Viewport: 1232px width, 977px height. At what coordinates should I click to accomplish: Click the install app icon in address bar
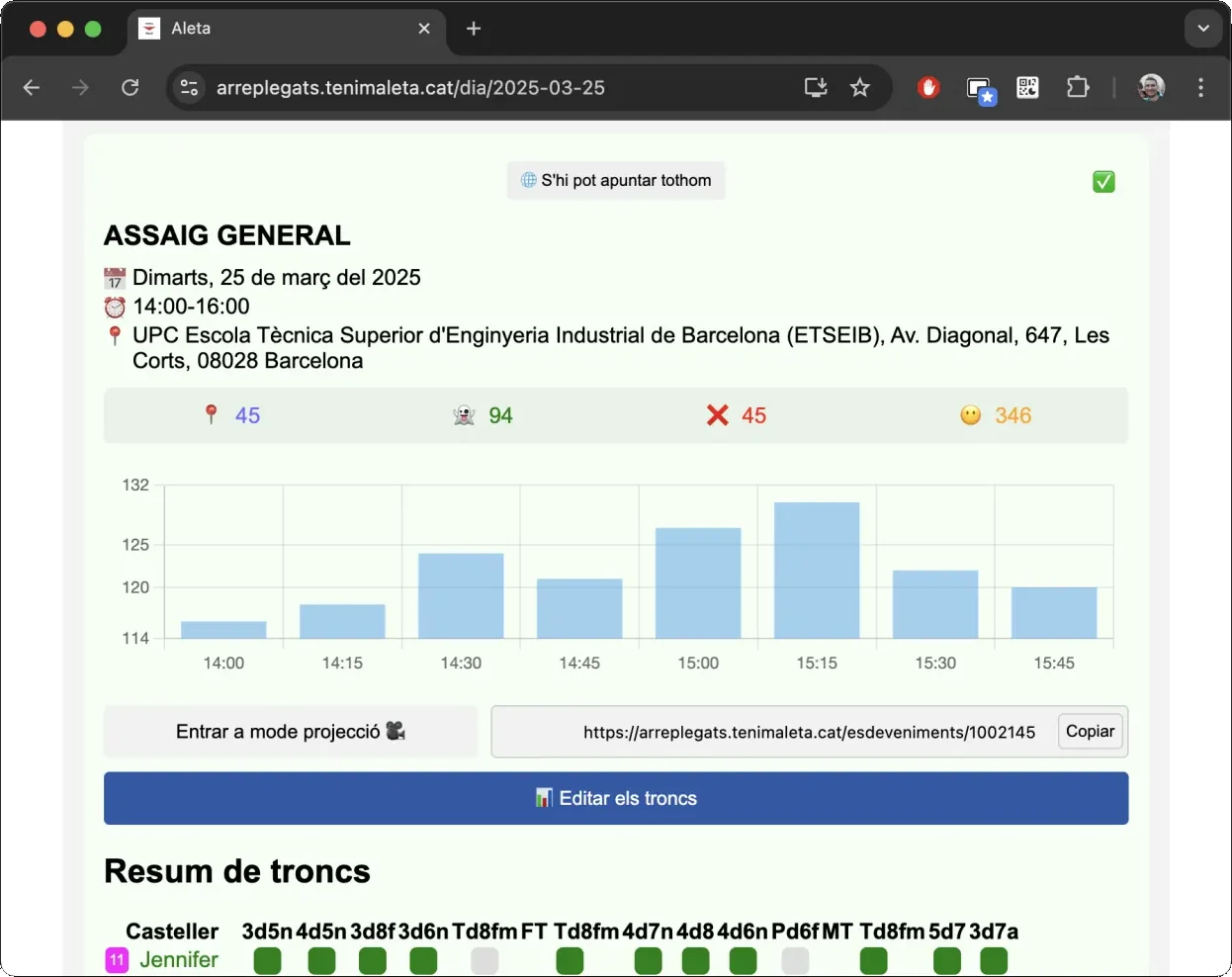pos(816,88)
